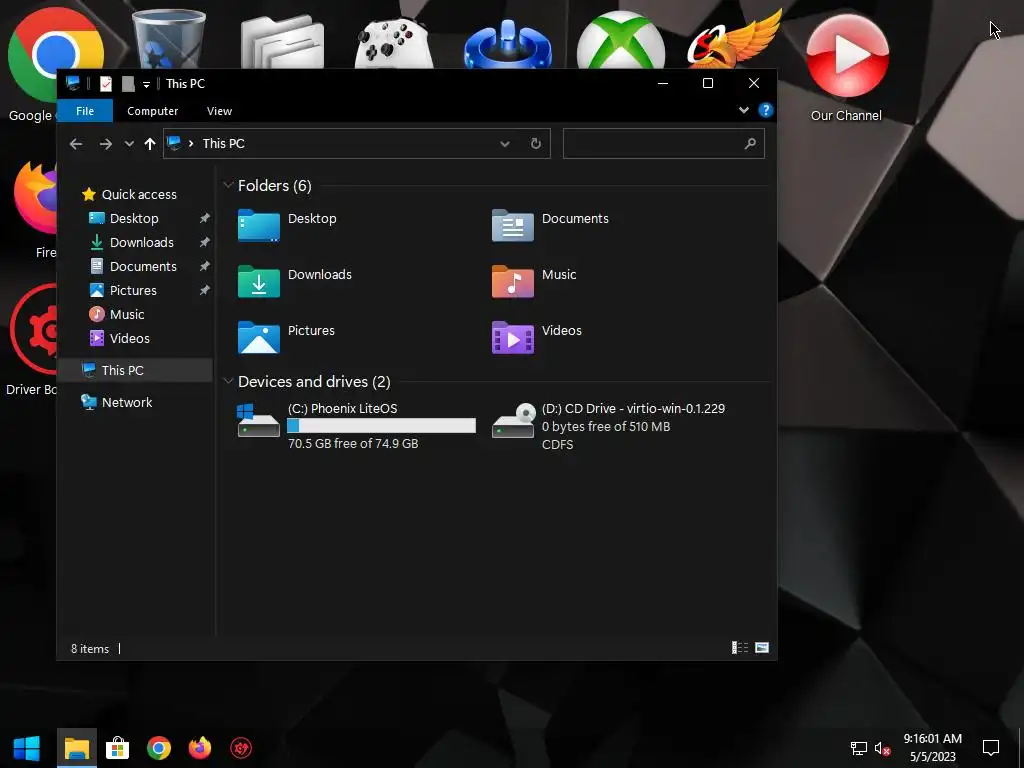Click the Back navigation arrow

tap(76, 144)
